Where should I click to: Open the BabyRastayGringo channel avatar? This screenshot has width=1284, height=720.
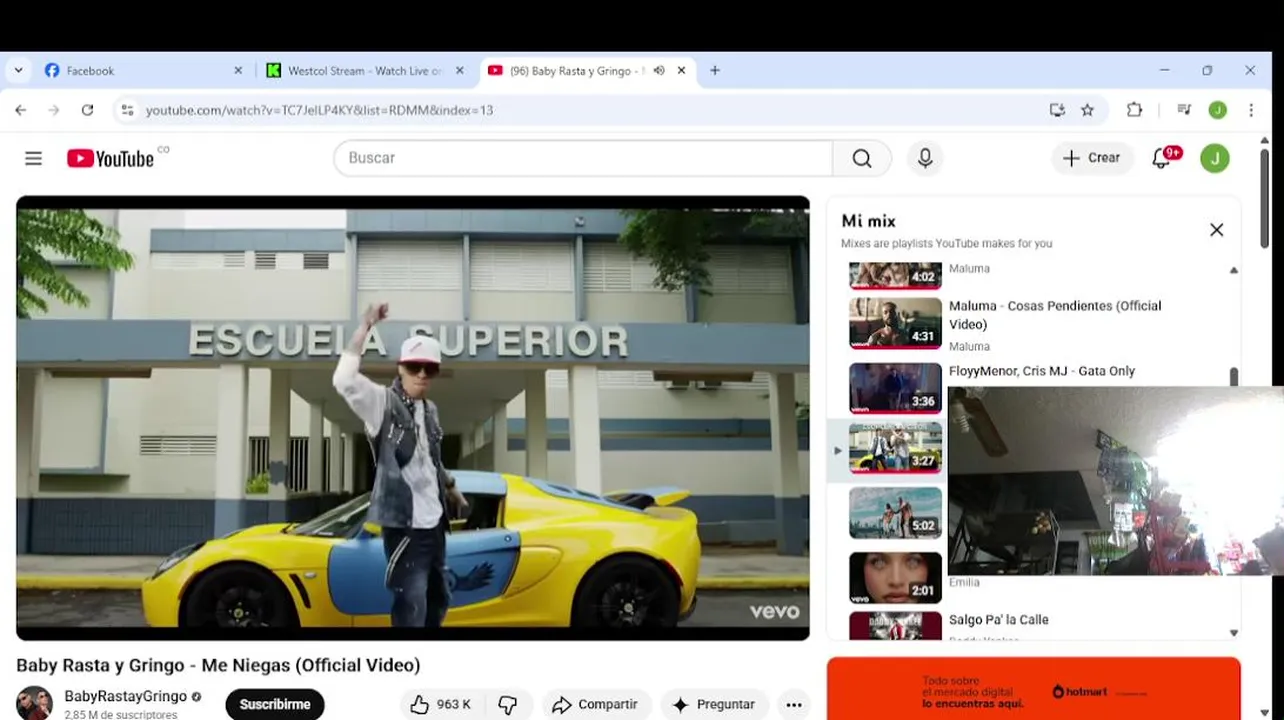(34, 704)
